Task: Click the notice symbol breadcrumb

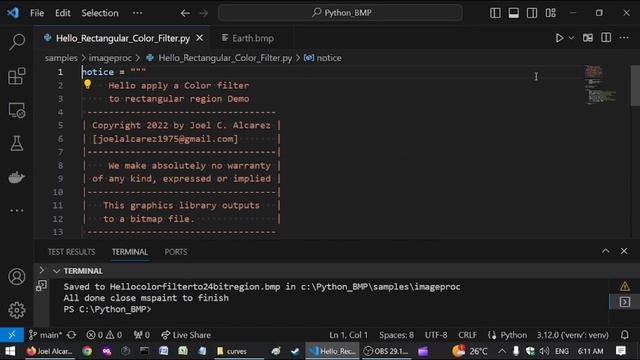Action: pos(329,58)
